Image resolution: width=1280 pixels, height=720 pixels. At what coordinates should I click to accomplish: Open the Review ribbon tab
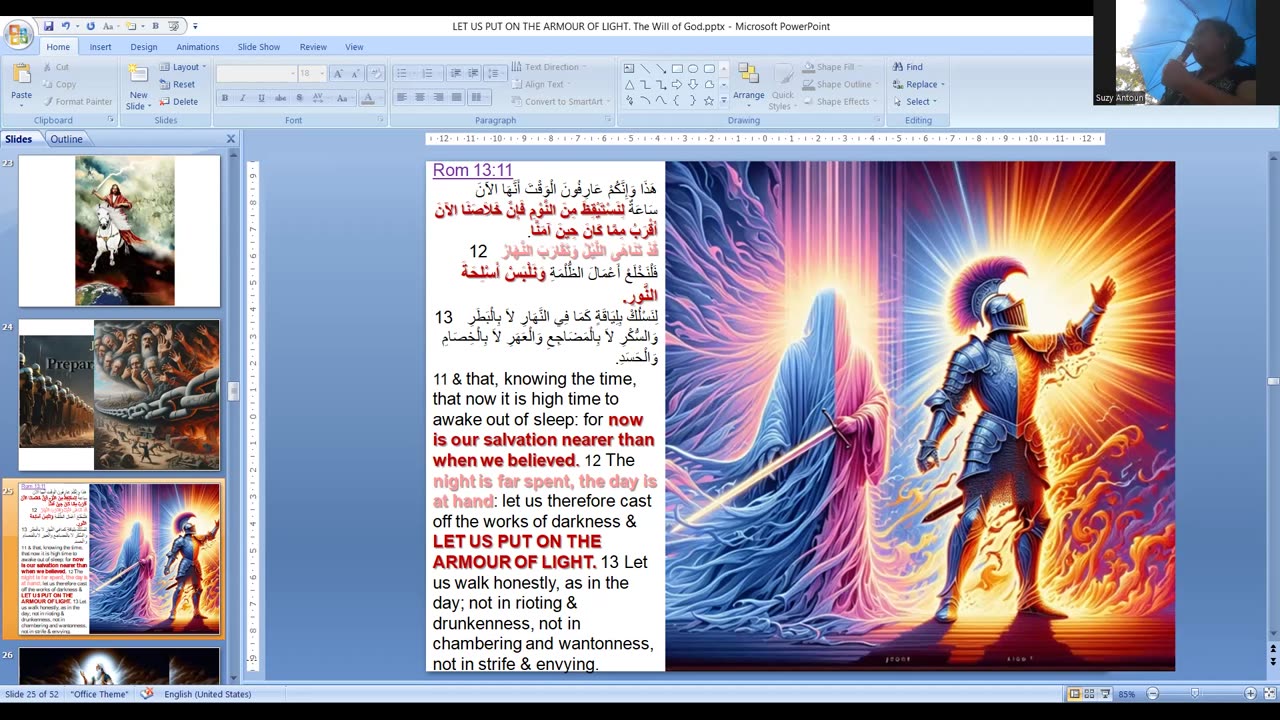pos(313,47)
